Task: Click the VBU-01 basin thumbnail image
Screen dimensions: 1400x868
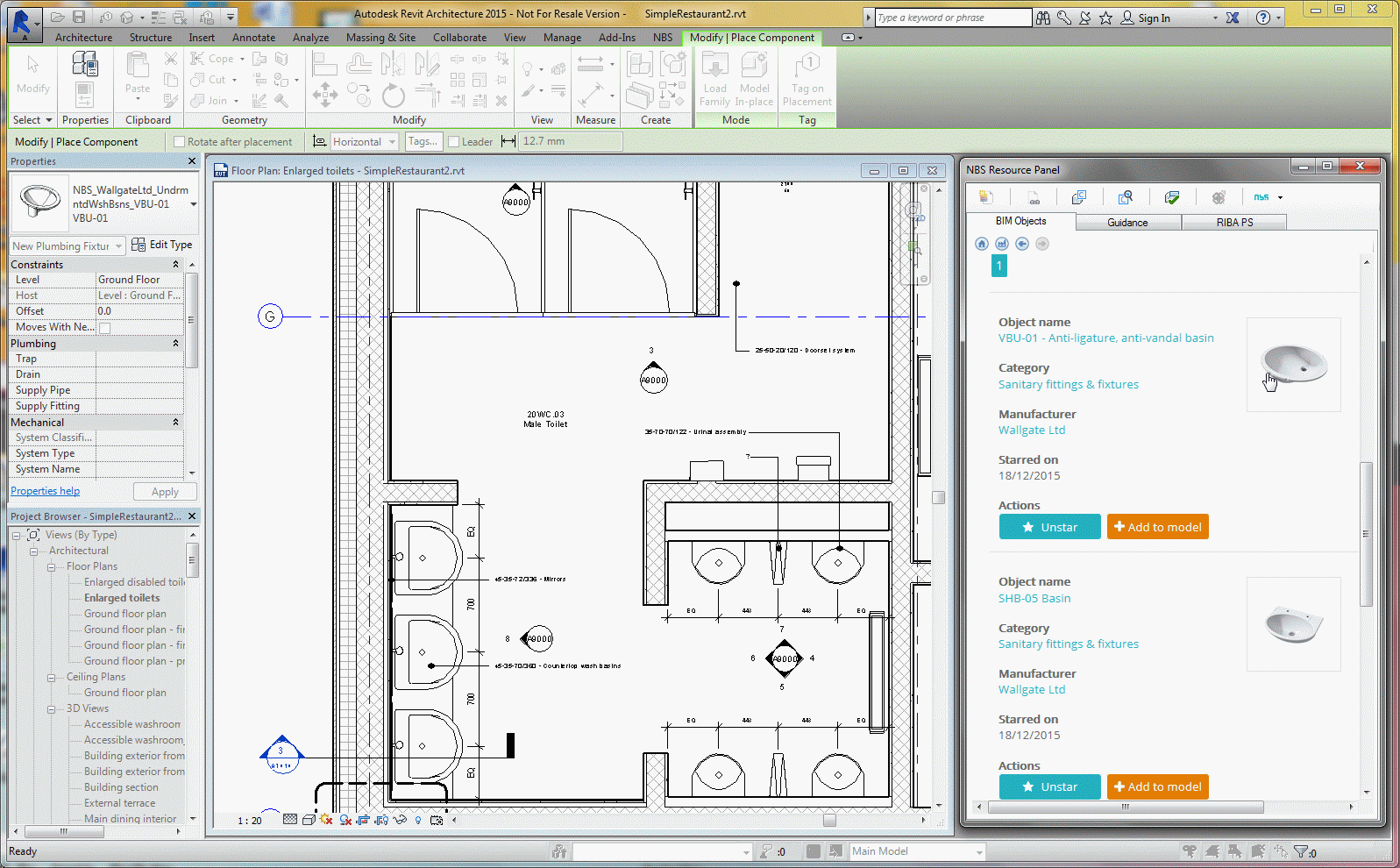Action: point(1293,366)
